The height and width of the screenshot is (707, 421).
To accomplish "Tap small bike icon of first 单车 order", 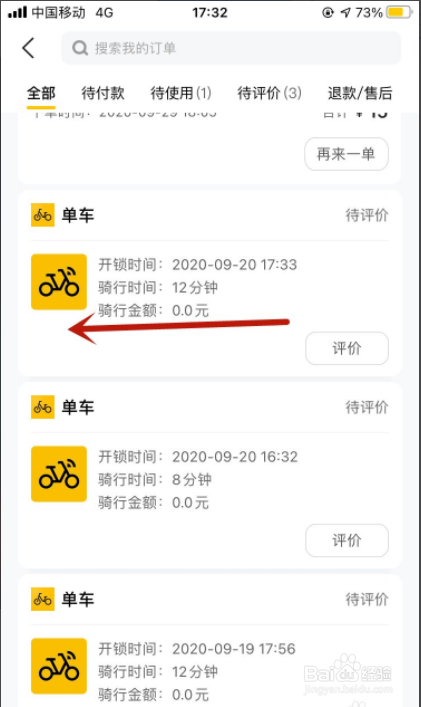I will [42, 215].
